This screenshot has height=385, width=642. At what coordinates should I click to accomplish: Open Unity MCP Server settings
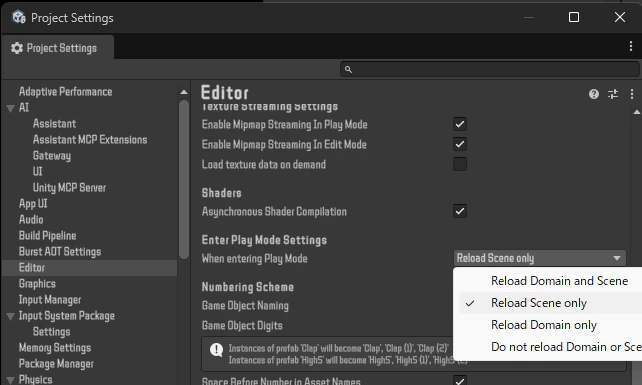[x=69, y=188]
